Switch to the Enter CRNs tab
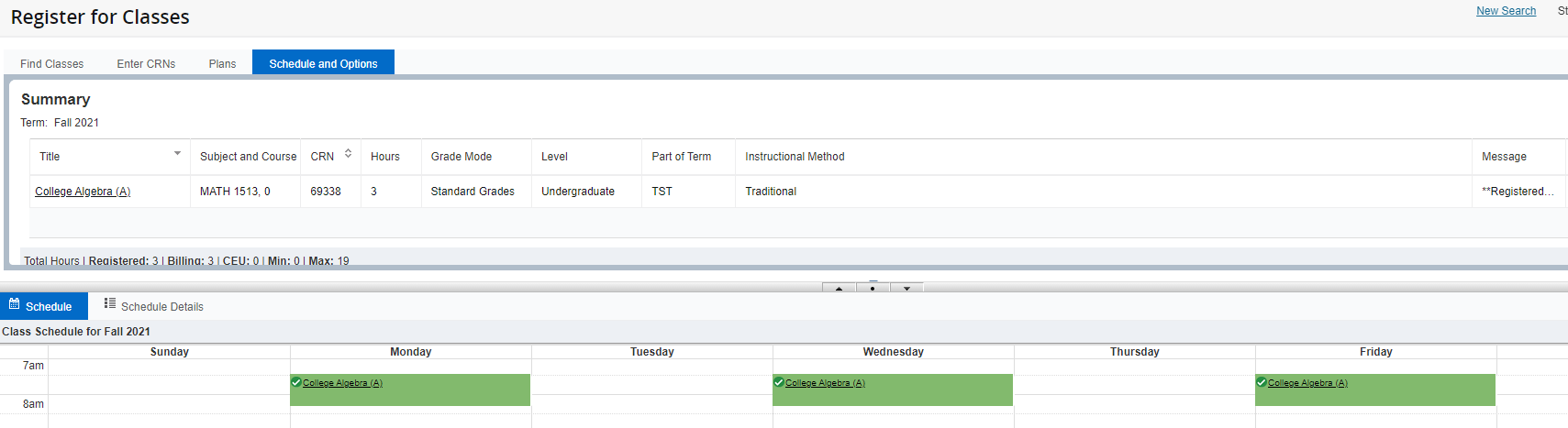This screenshot has width=1568, height=428. tap(146, 63)
